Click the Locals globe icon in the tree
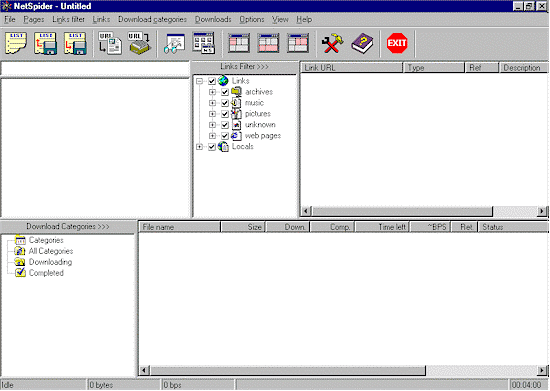The image size is (550, 391). tap(223, 147)
